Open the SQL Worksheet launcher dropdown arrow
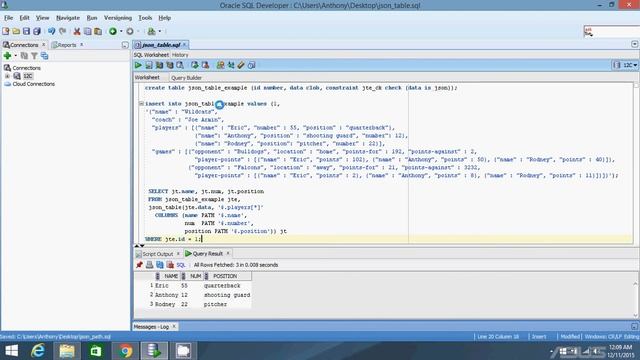The image size is (640, 360). (x=160, y=31)
